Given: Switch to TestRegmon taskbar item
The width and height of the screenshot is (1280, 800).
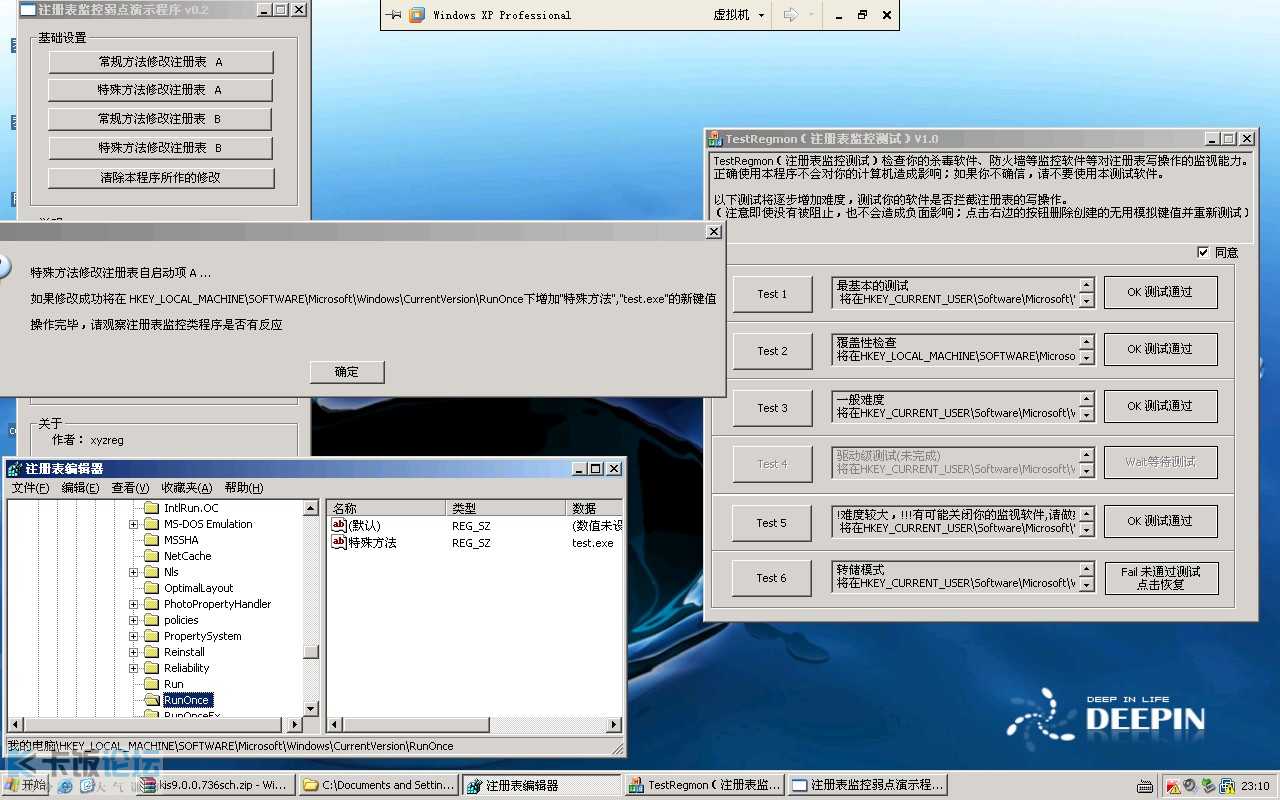Looking at the screenshot, I should (704, 786).
